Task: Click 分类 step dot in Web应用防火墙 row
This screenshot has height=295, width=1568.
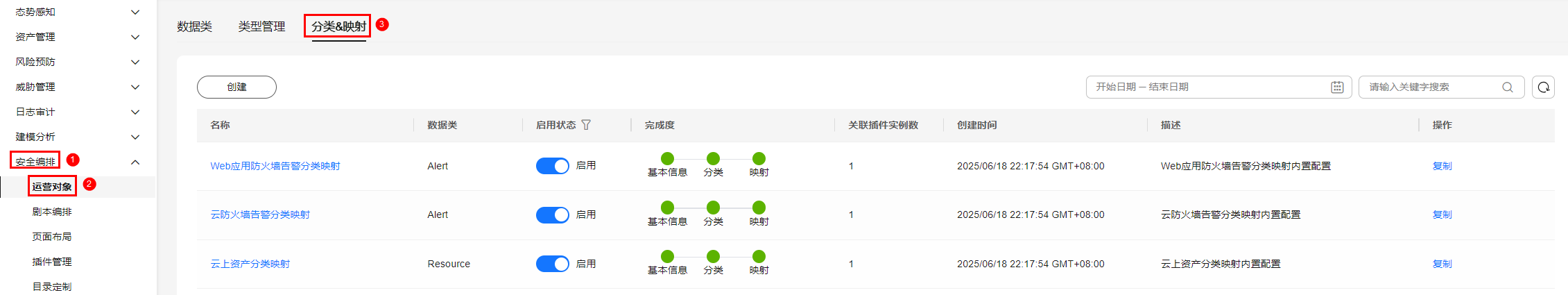Action: click(x=713, y=158)
